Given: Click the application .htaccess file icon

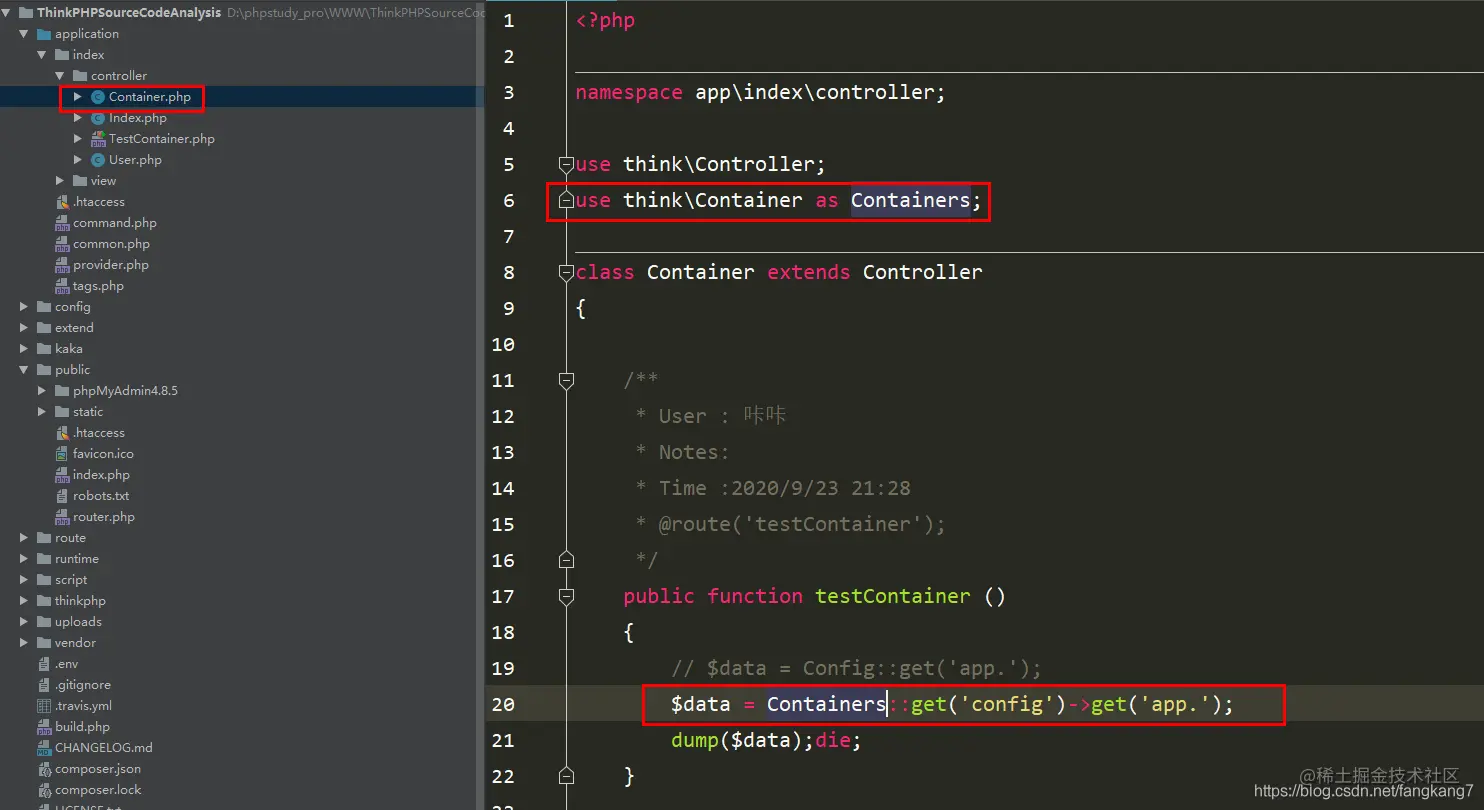Looking at the screenshot, I should click(x=62, y=202).
